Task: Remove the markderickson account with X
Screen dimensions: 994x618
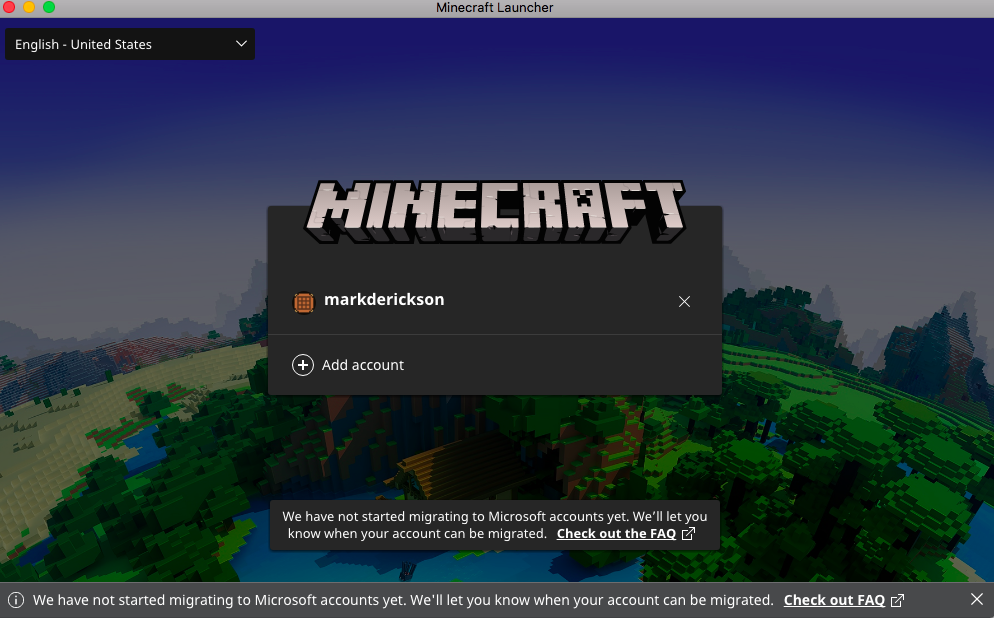Action: (684, 302)
